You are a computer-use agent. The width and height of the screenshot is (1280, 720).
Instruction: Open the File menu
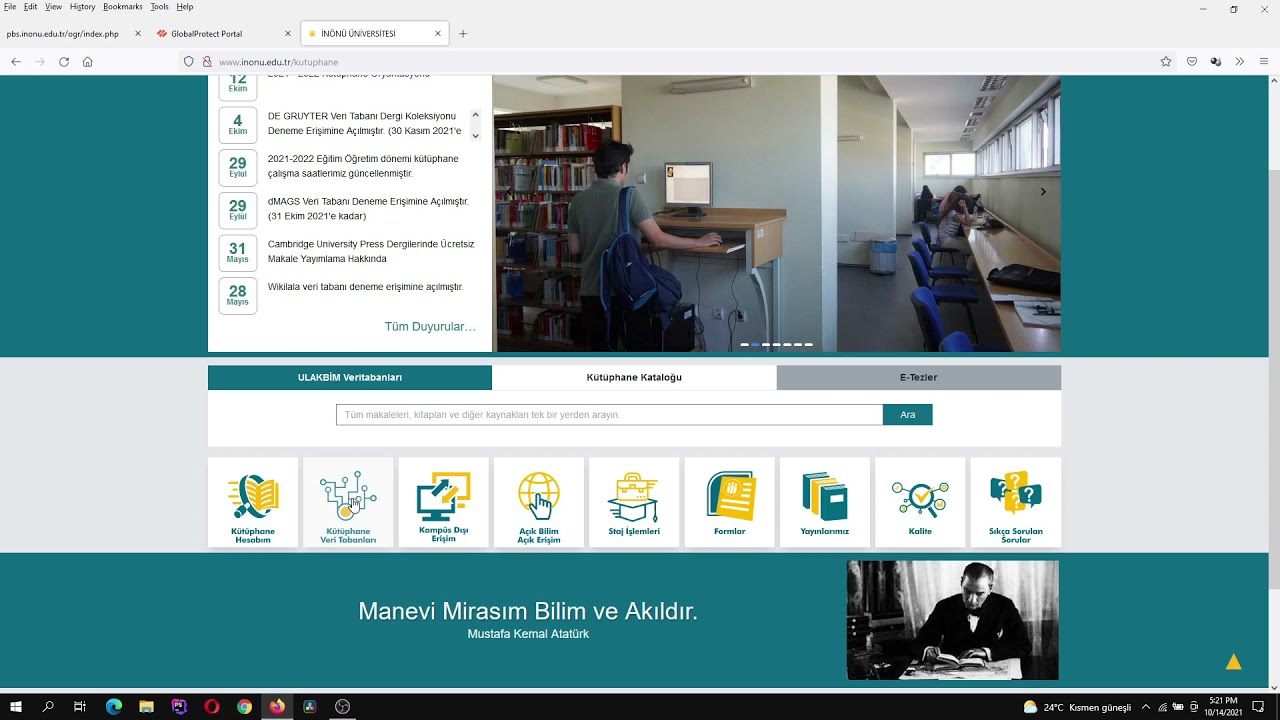(10, 7)
